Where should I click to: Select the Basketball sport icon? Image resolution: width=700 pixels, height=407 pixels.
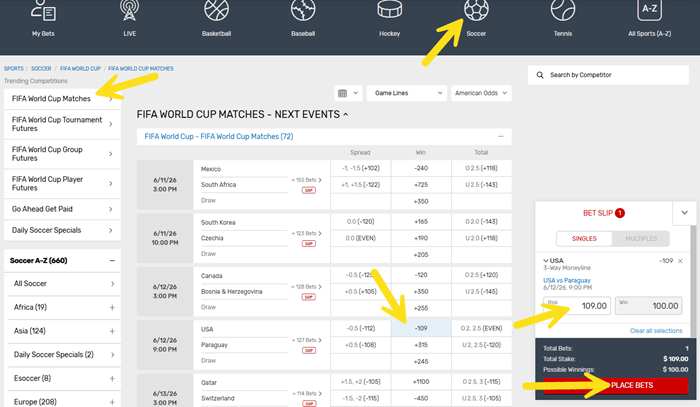coord(217,10)
